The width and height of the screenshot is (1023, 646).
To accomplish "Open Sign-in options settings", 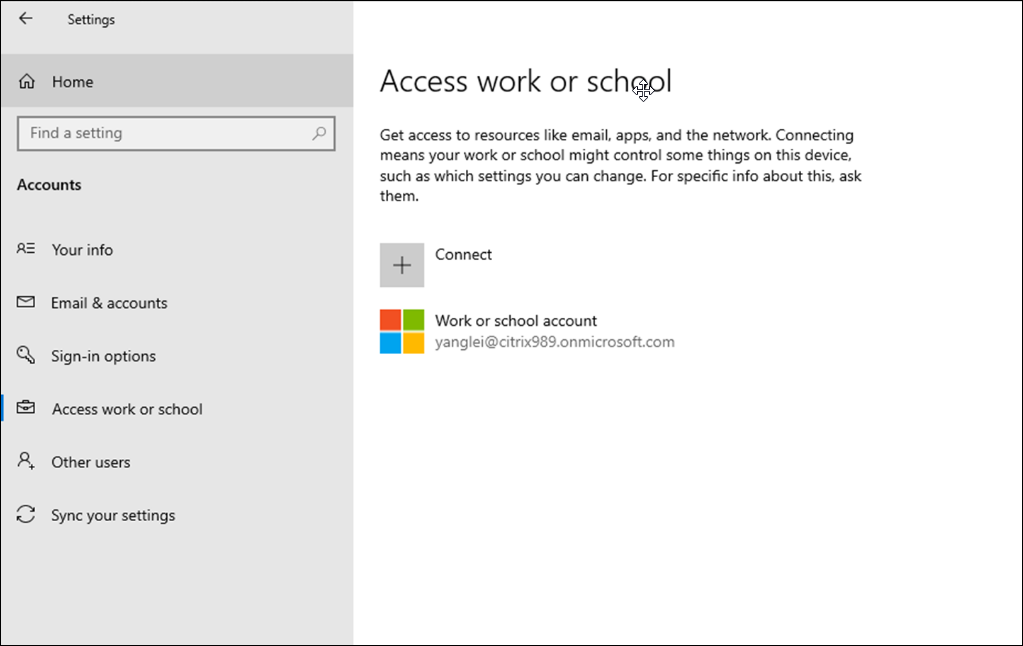I will pos(103,356).
